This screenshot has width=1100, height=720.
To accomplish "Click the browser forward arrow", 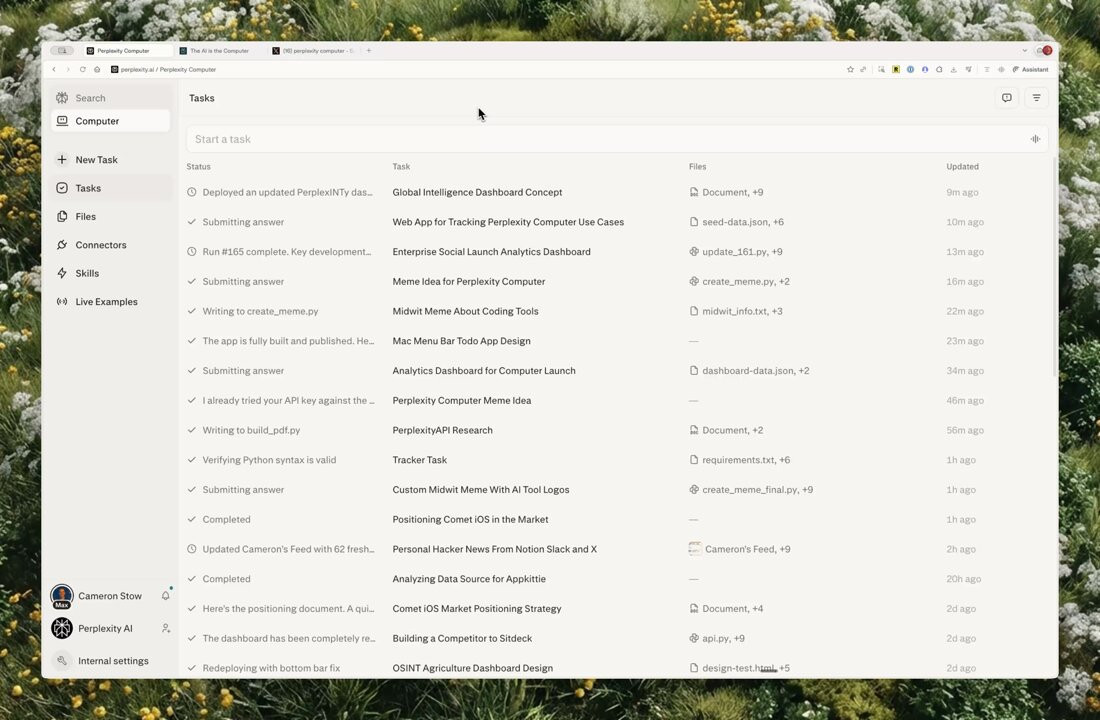I will pos(68,69).
